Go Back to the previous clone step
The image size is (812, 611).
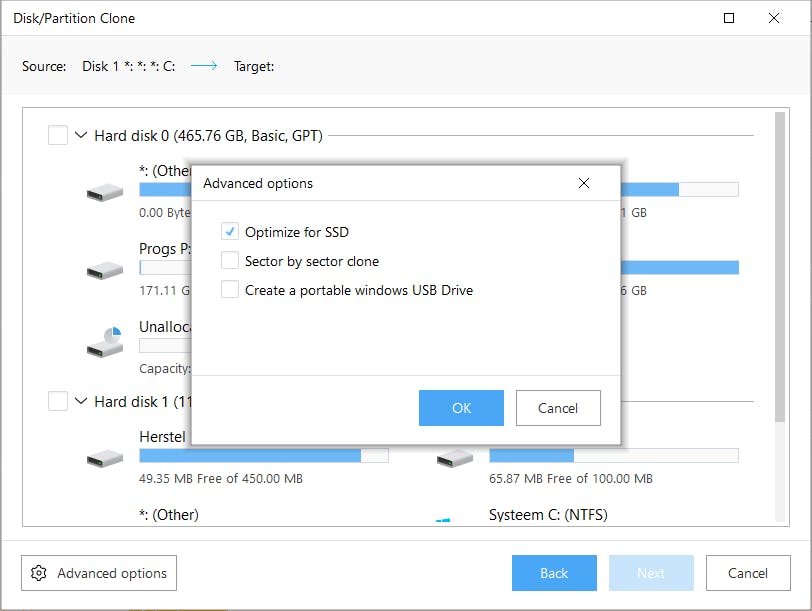tap(554, 573)
